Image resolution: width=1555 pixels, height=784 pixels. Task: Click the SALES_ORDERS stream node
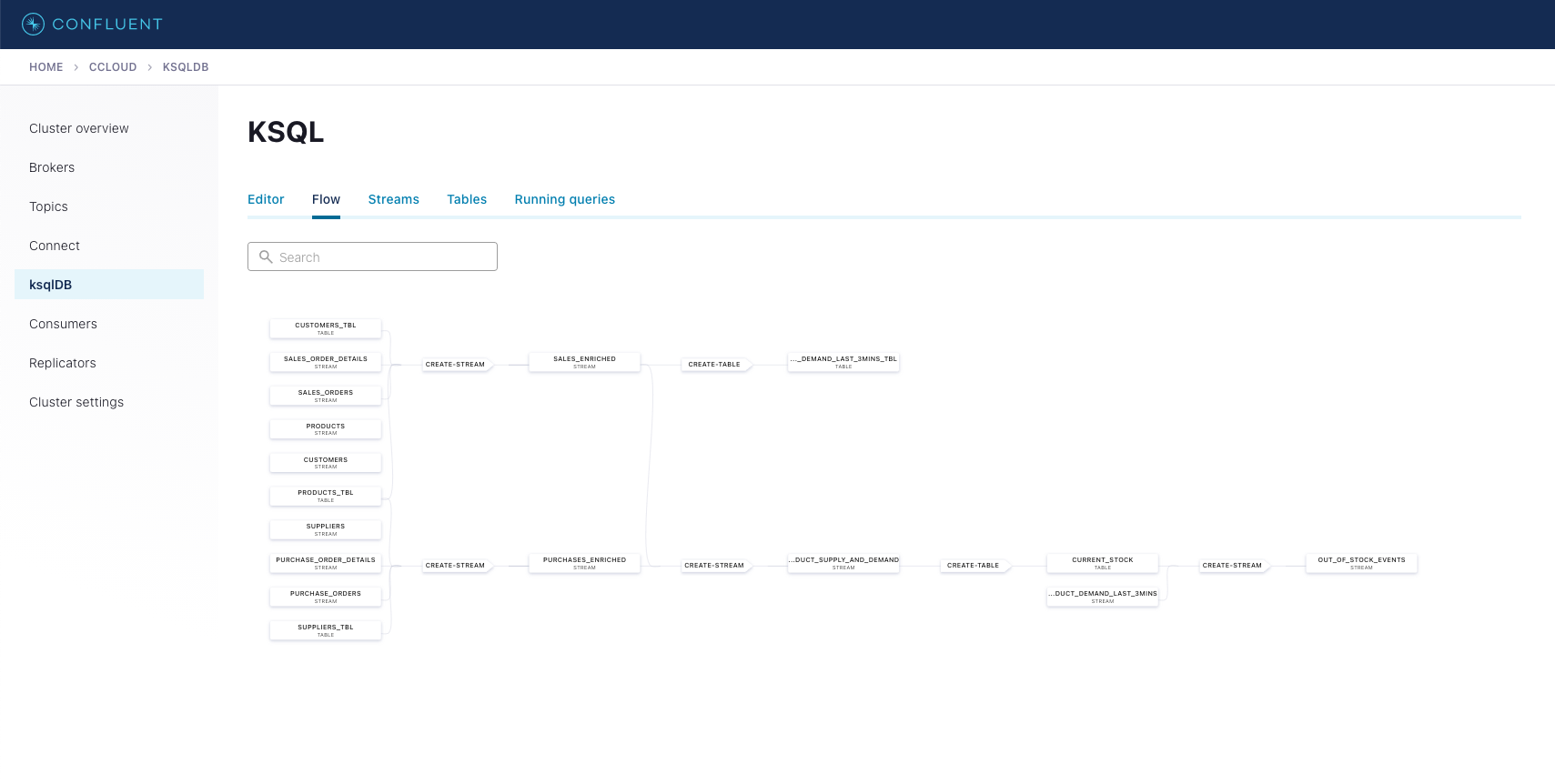[326, 396]
